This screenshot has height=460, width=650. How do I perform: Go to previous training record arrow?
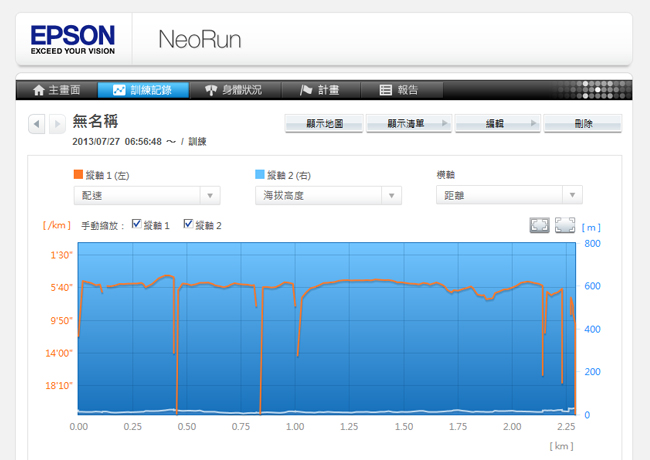(36, 123)
